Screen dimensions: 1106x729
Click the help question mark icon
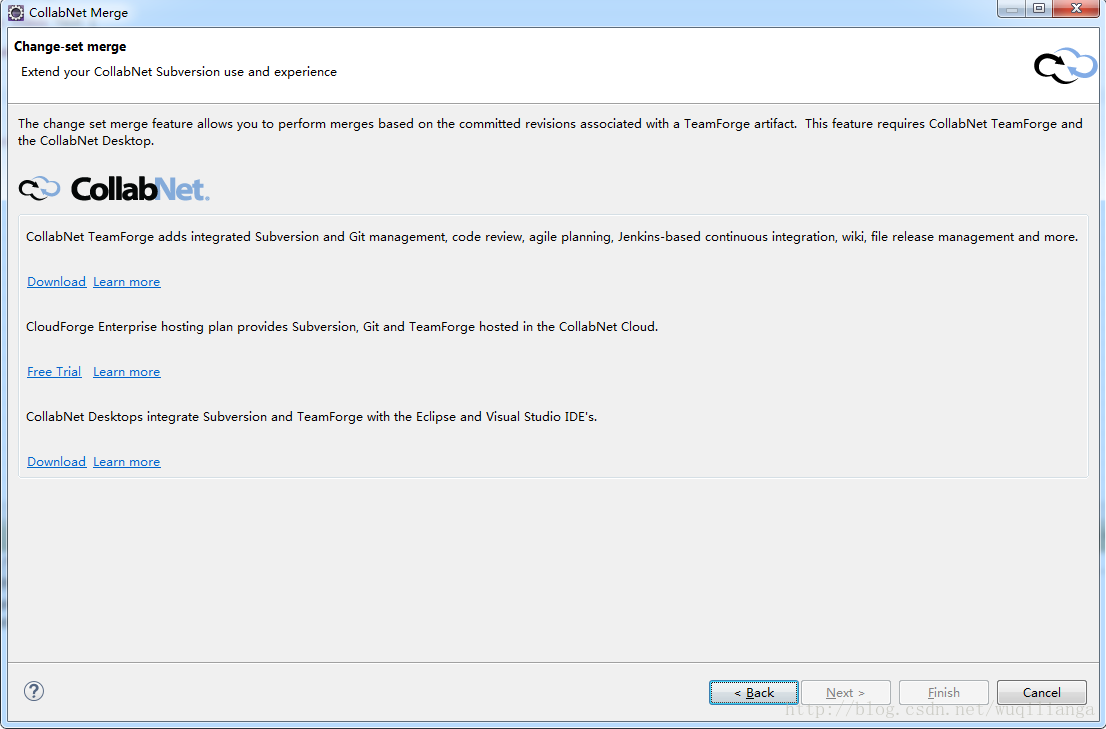click(34, 691)
